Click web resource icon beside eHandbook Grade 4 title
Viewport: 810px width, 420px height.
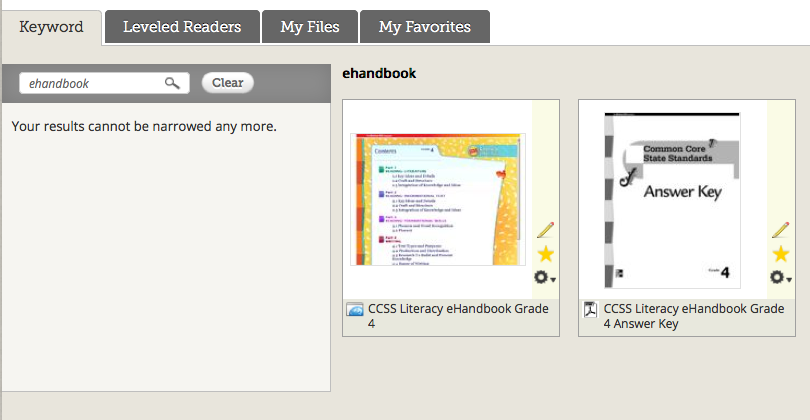(355, 310)
